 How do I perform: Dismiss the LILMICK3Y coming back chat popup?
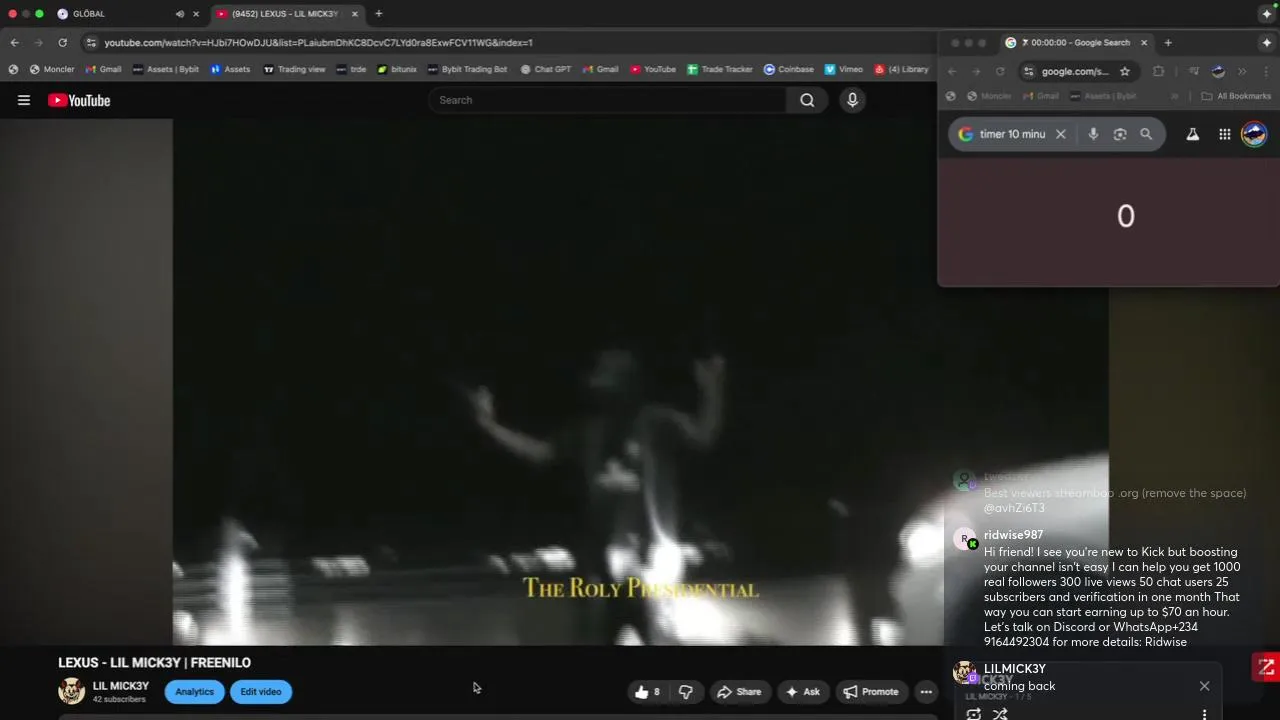tap(1204, 686)
